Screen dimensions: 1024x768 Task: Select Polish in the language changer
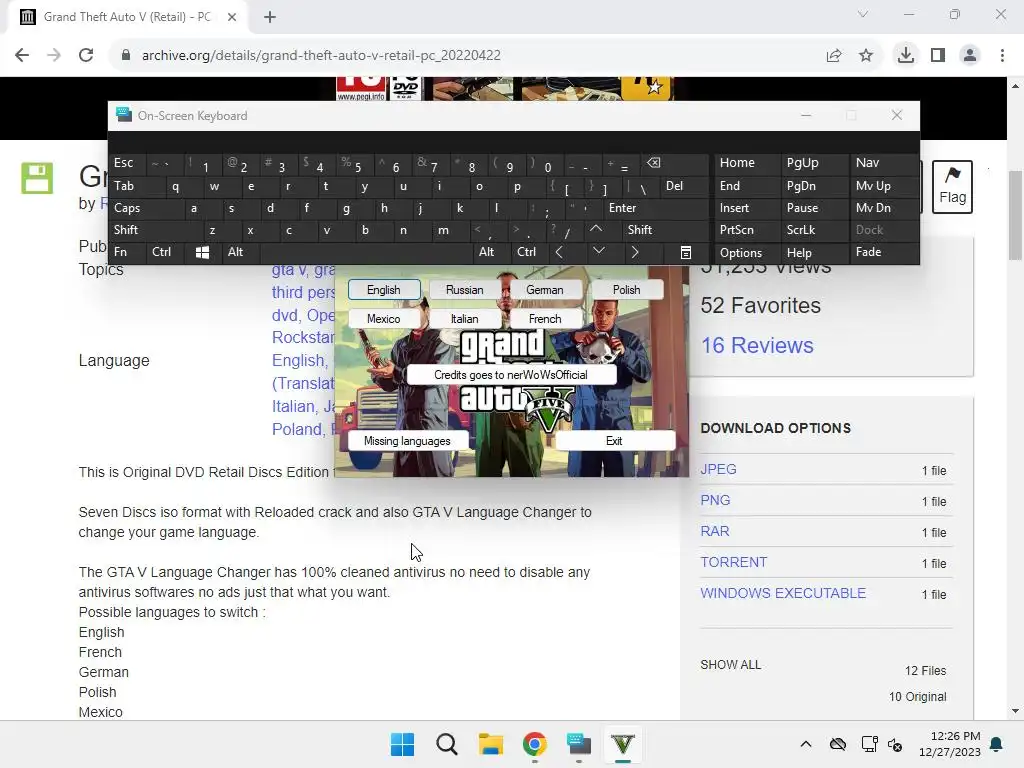pos(626,290)
